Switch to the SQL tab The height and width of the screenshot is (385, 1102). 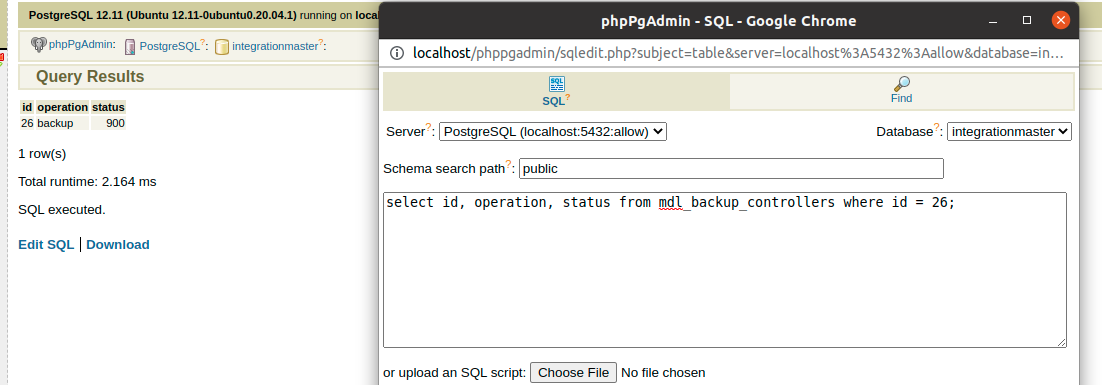(x=557, y=92)
